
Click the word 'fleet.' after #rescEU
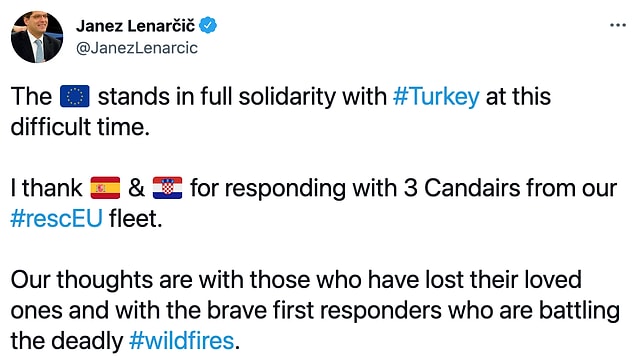[136, 219]
